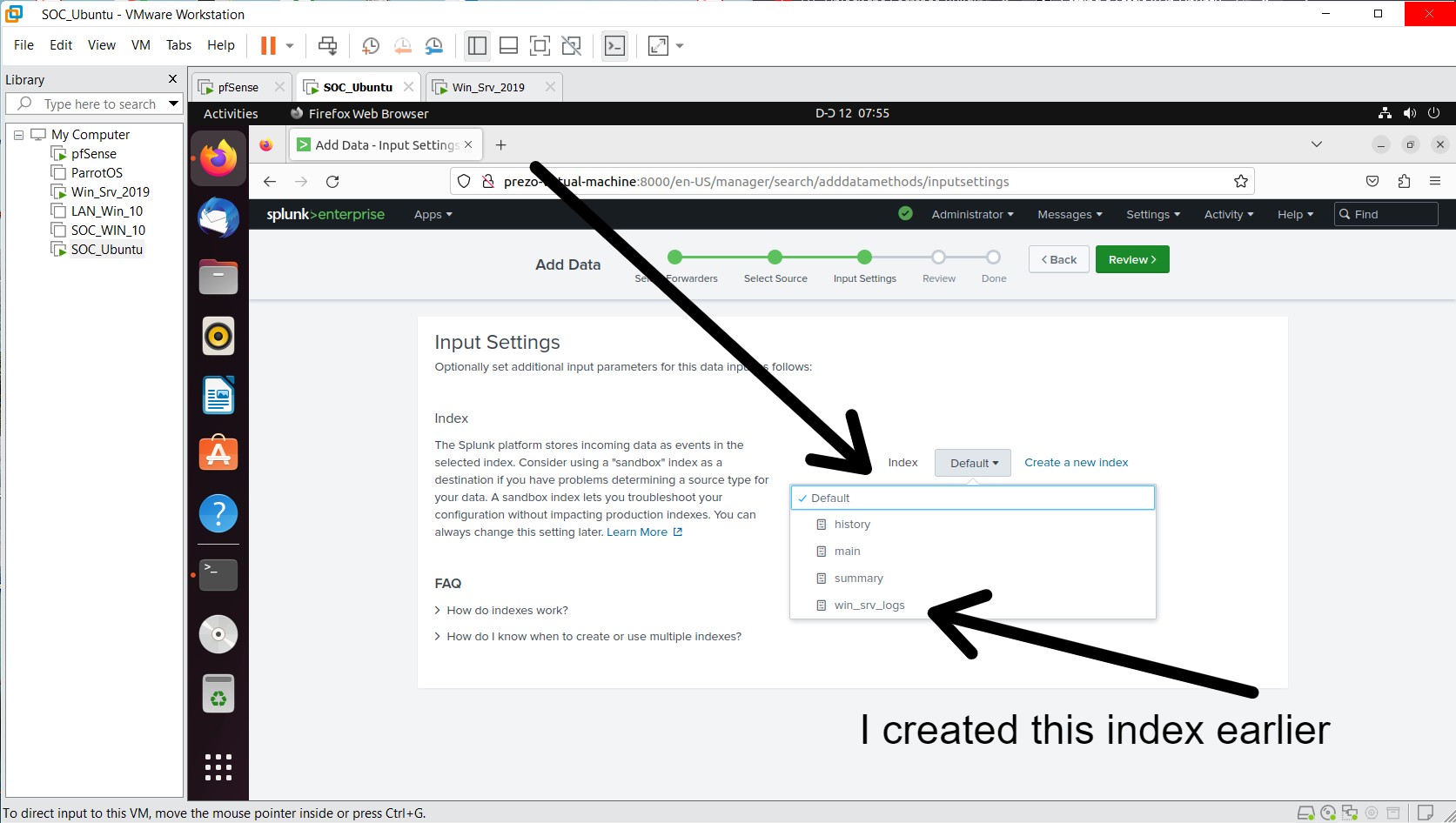
Task: Expand FAQ about using multiple indexes
Action: 588,636
